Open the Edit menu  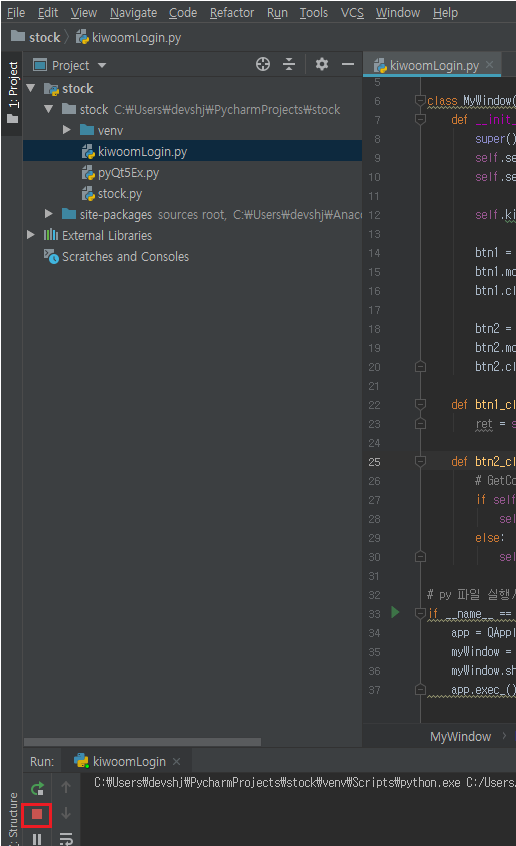48,12
